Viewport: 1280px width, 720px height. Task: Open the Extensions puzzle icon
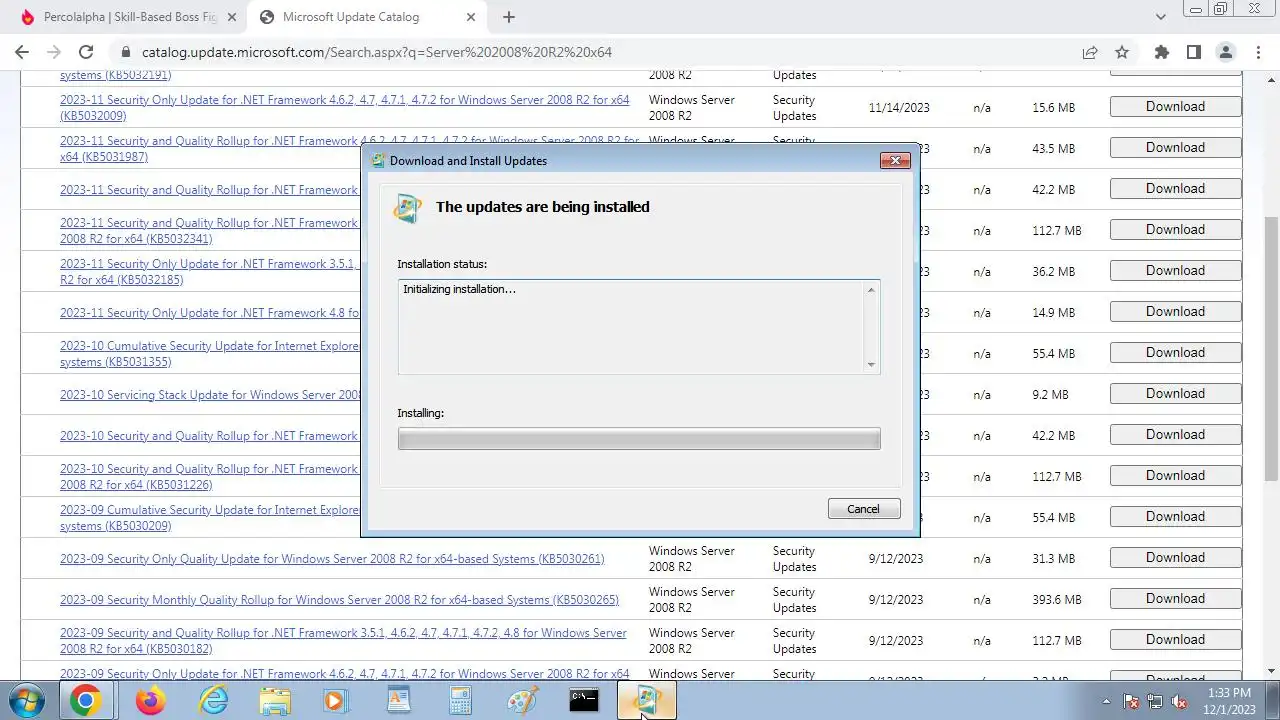pyautogui.click(x=1161, y=52)
